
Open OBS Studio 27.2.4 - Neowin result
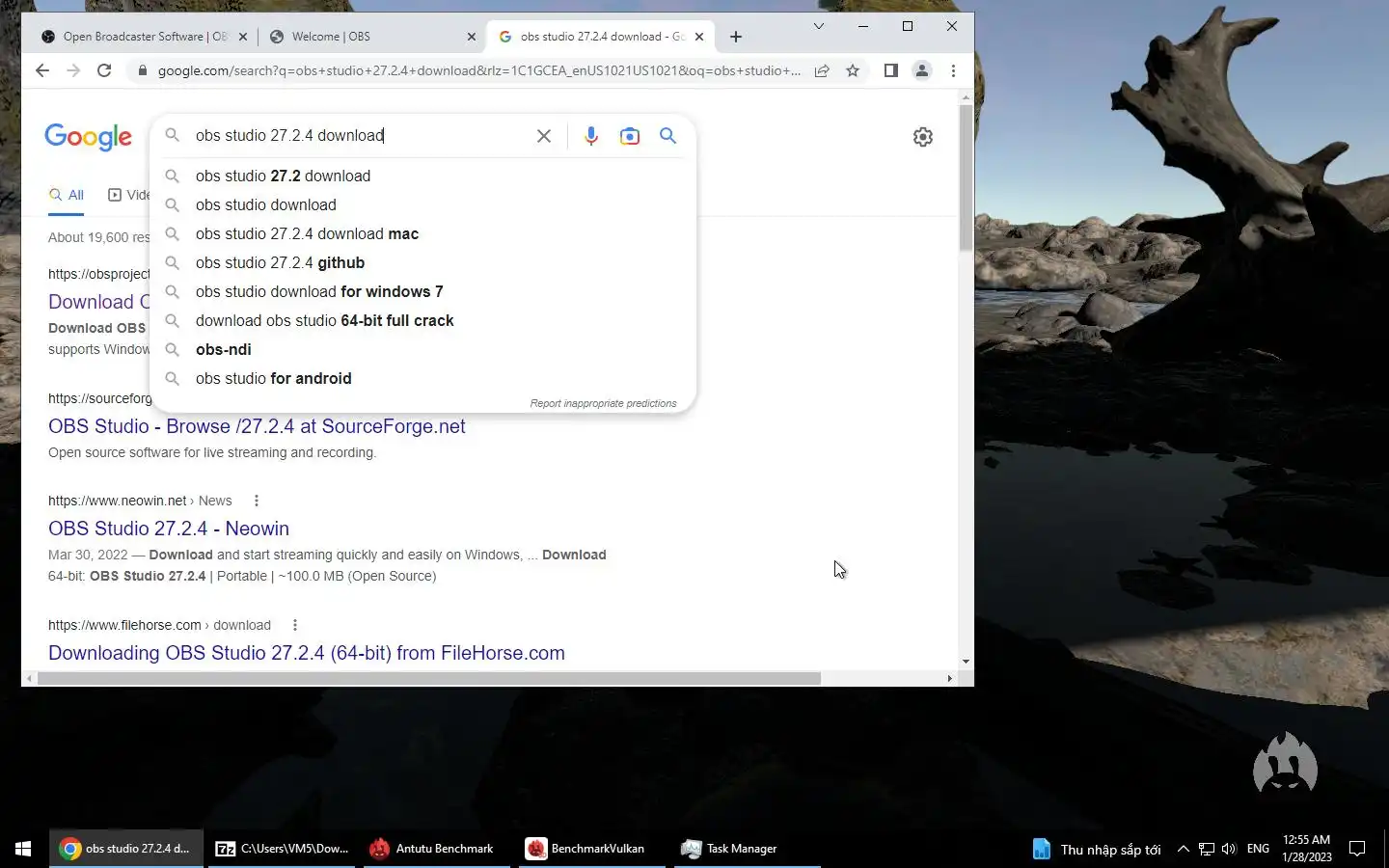169,529
